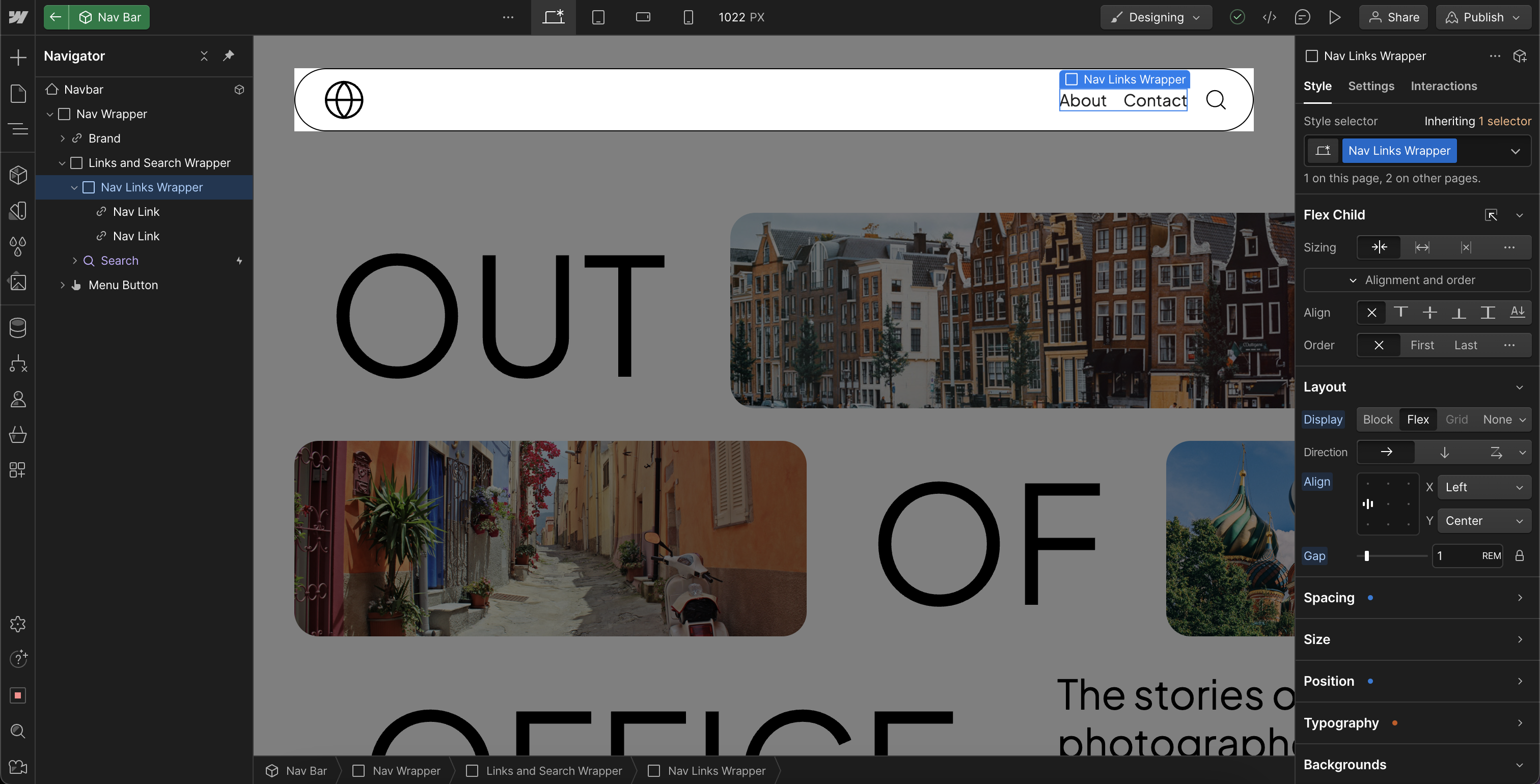1540x784 pixels.
Task: Open the code export icon
Action: point(1270,17)
